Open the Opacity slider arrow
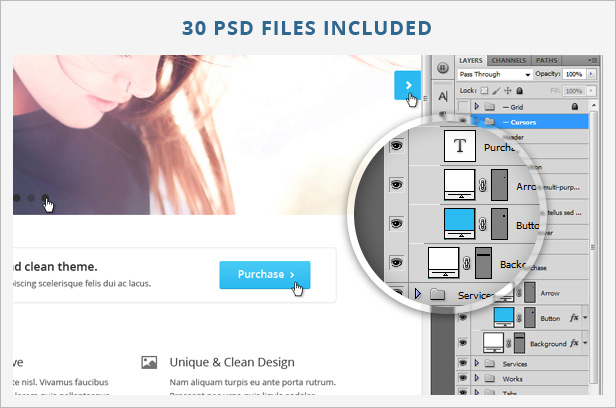 coord(591,74)
